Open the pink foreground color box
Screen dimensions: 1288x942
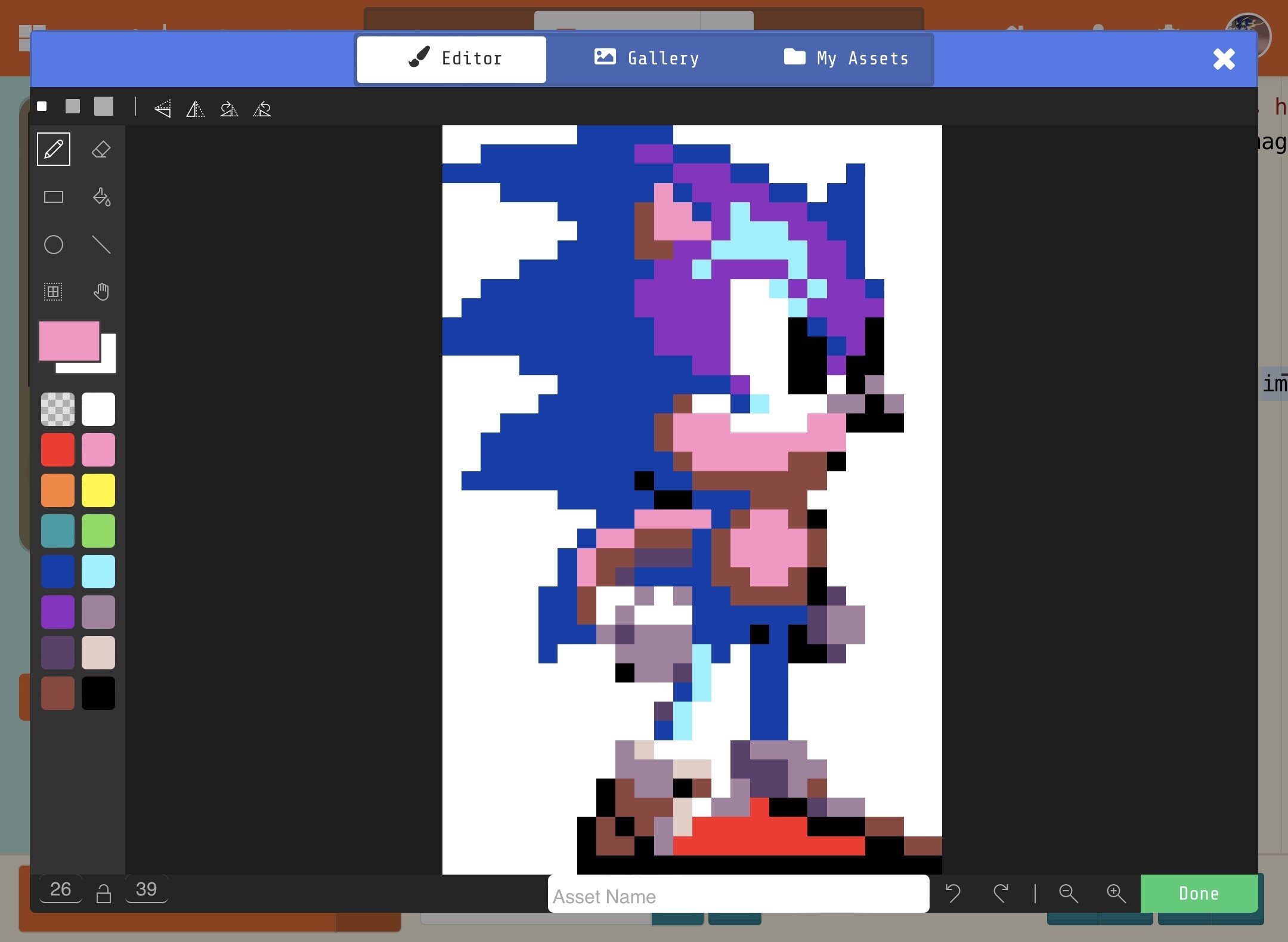point(69,341)
